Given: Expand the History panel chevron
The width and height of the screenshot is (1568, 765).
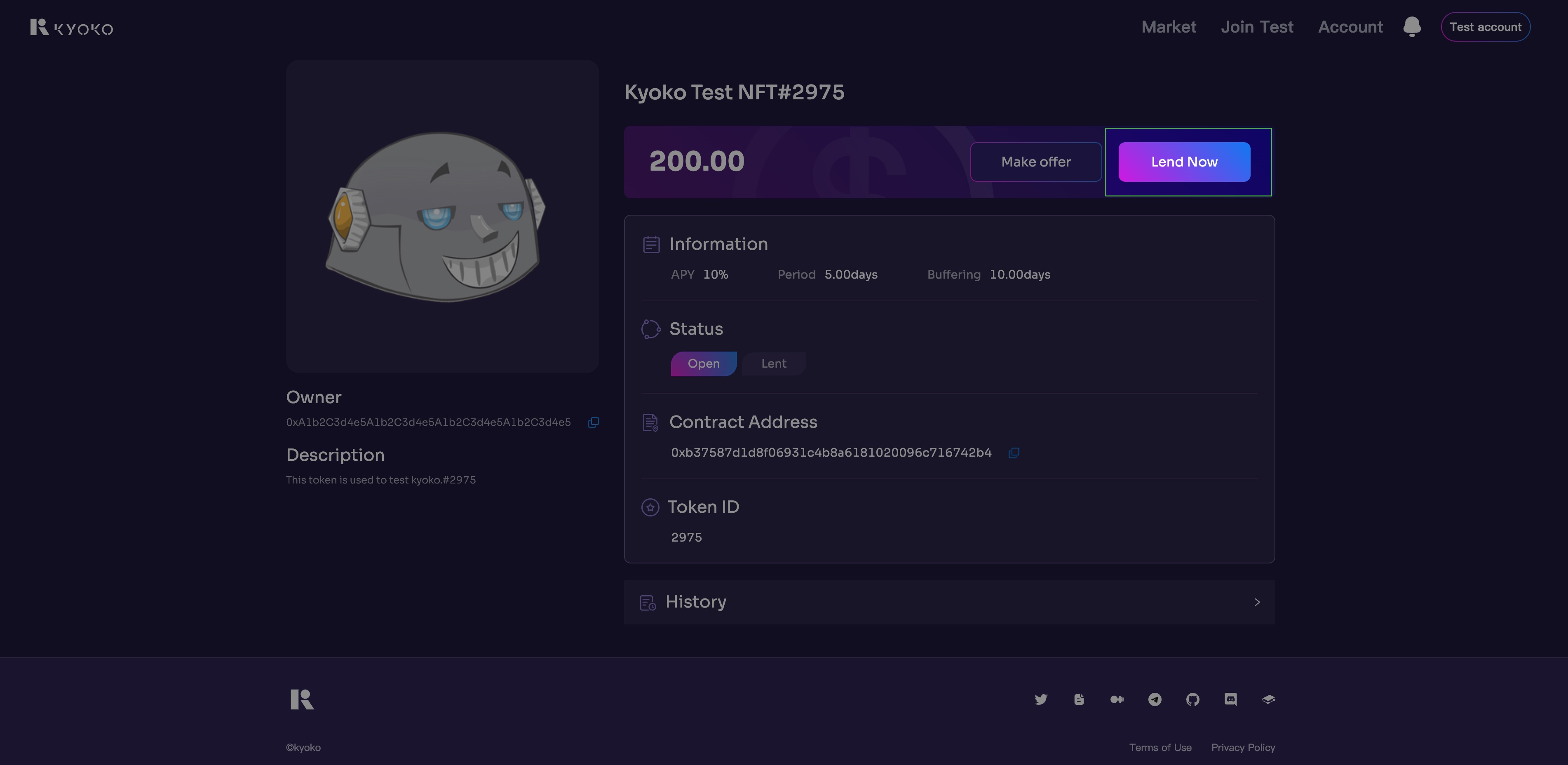Looking at the screenshot, I should [1257, 602].
